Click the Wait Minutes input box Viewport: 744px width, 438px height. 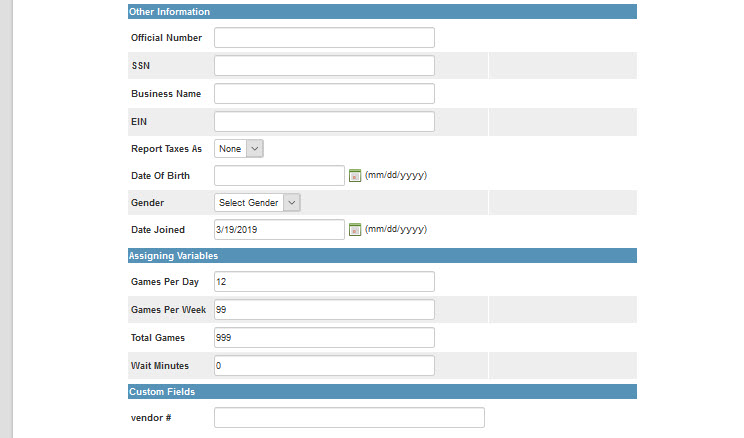(x=324, y=366)
